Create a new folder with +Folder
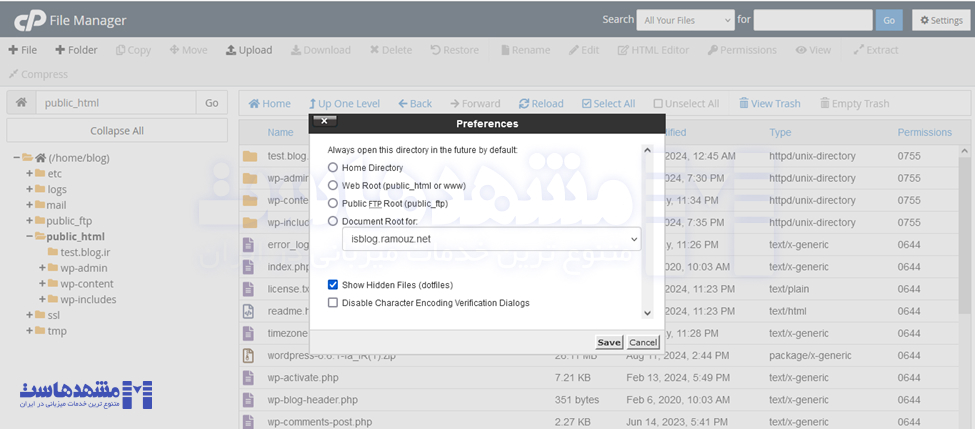The width and height of the screenshot is (975, 429). pyautogui.click(x=76, y=50)
